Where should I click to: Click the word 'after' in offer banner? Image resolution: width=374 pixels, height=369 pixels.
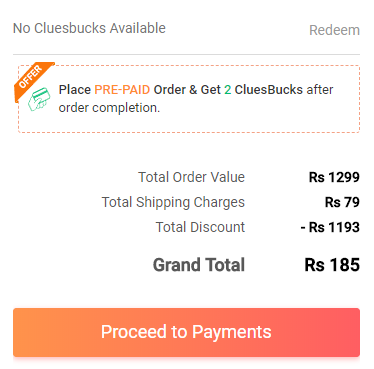(320, 90)
